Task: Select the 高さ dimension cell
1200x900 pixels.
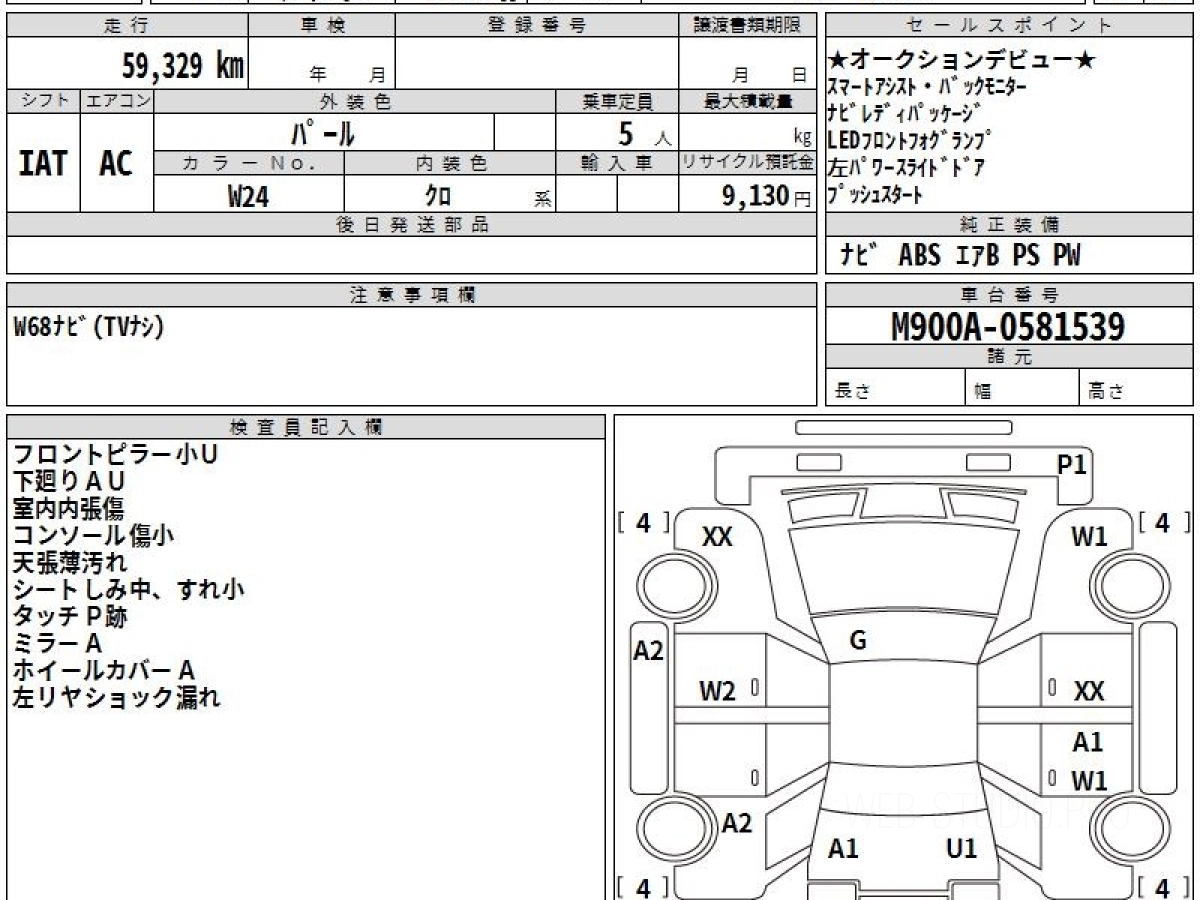Action: pyautogui.click(x=1136, y=388)
